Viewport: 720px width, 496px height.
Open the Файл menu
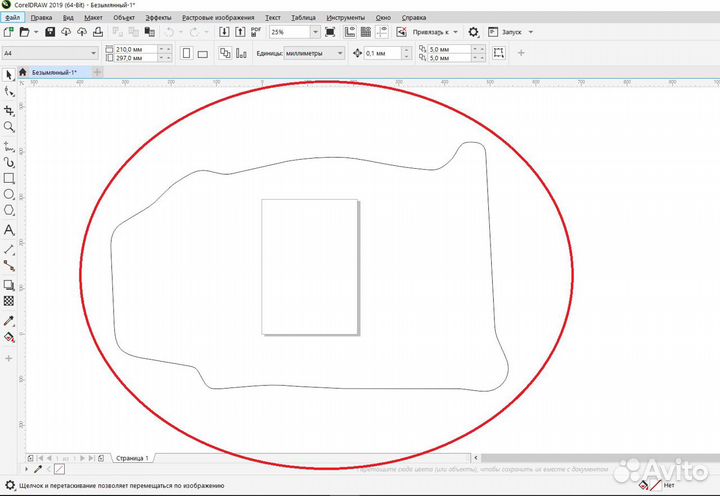coord(12,17)
